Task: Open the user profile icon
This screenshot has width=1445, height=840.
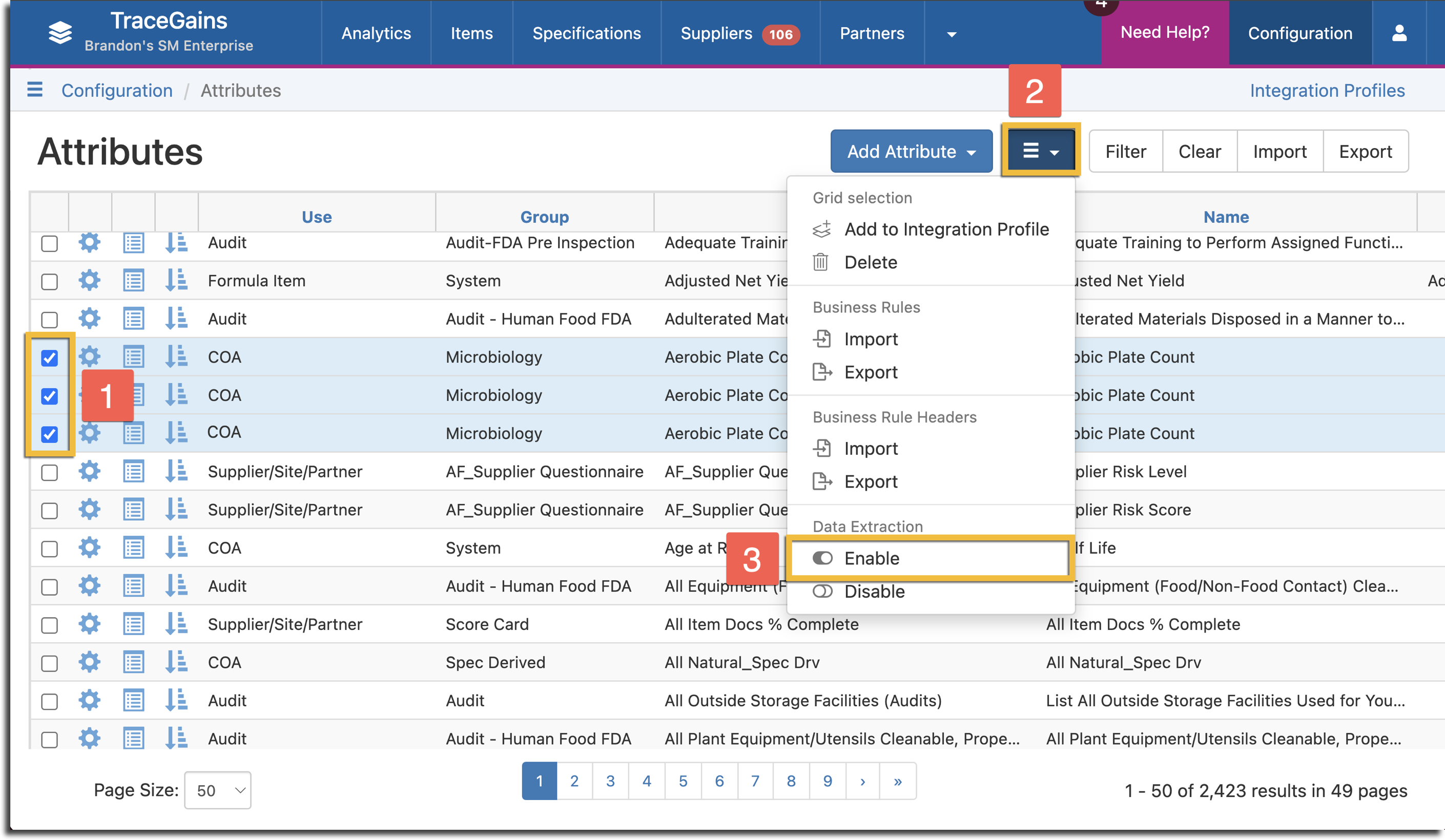Action: coord(1399,33)
